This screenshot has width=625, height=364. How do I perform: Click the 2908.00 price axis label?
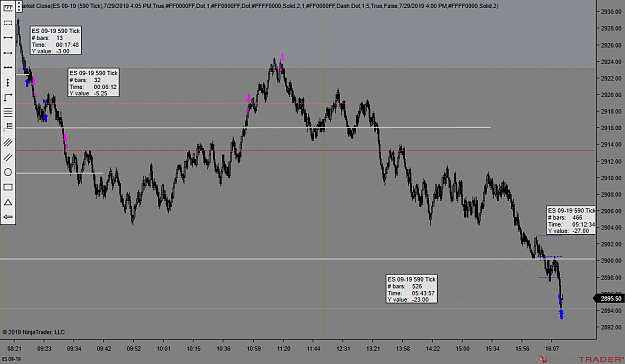(611, 195)
